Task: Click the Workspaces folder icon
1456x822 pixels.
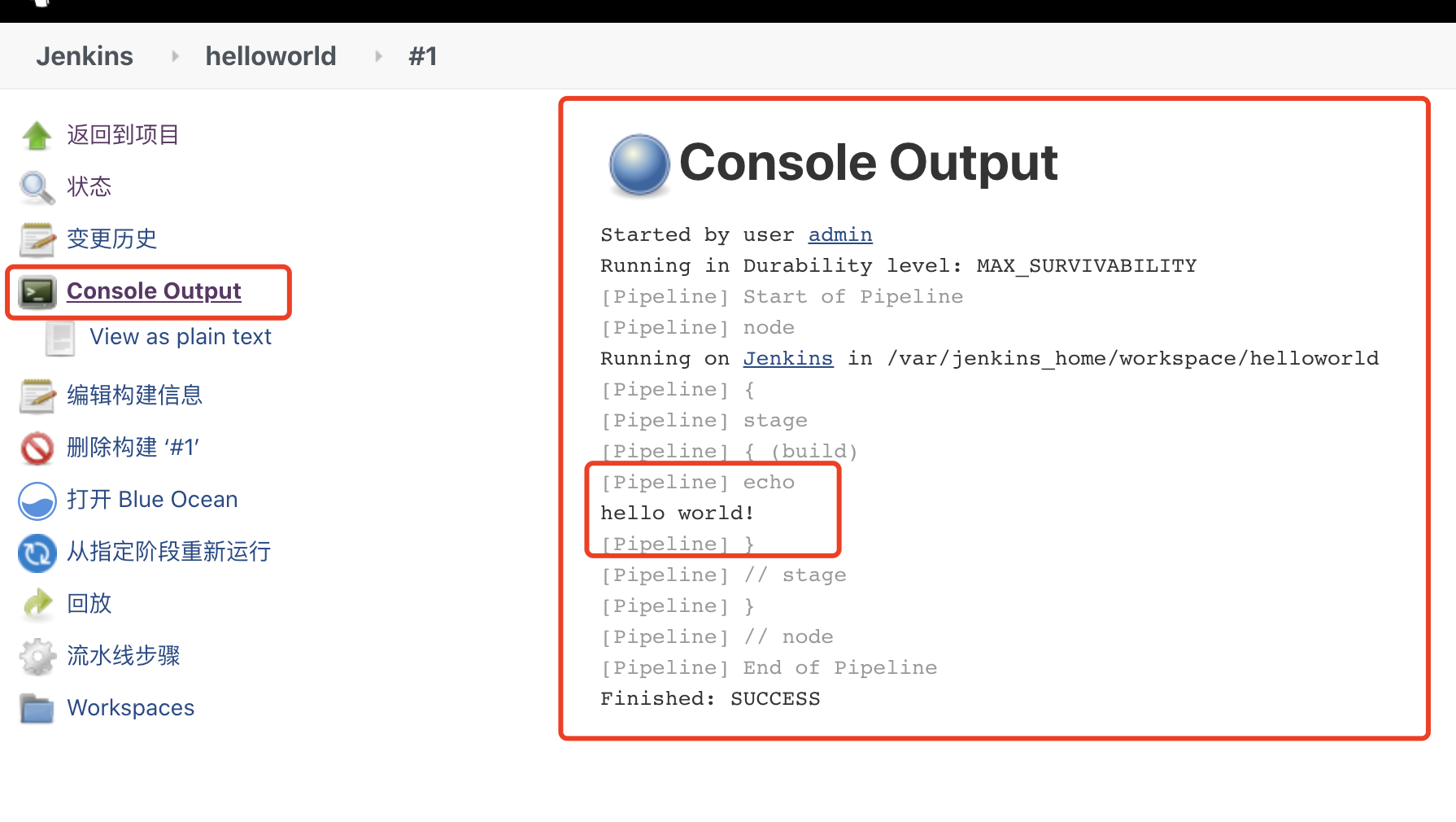Action: [x=37, y=709]
